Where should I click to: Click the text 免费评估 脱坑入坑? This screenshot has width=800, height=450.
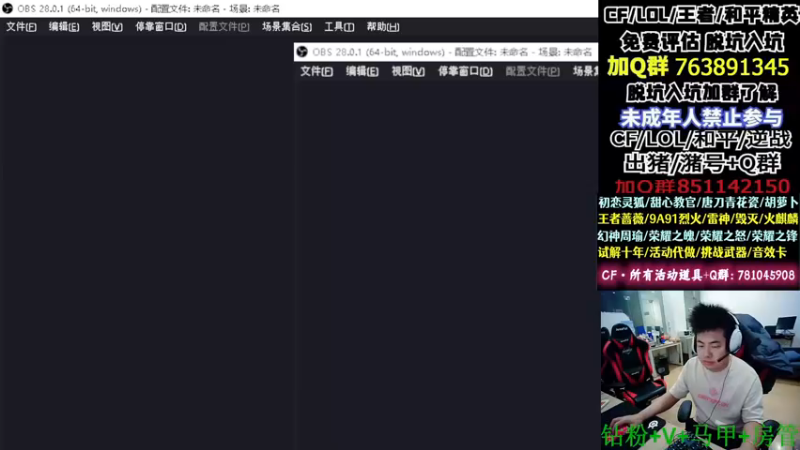702,42
